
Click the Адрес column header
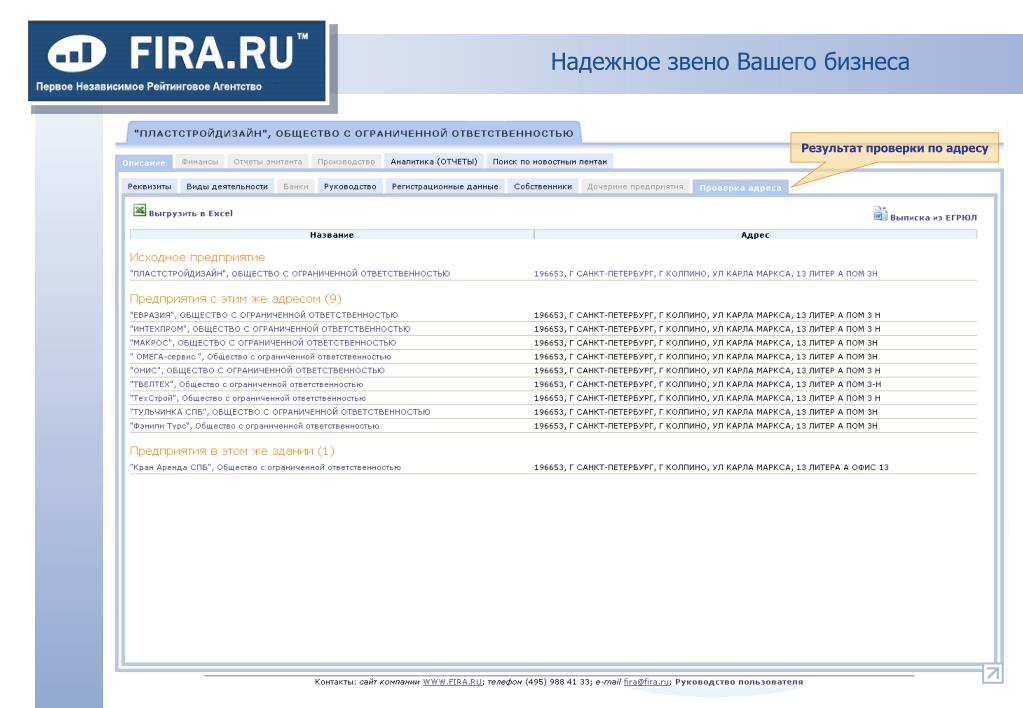coord(755,235)
